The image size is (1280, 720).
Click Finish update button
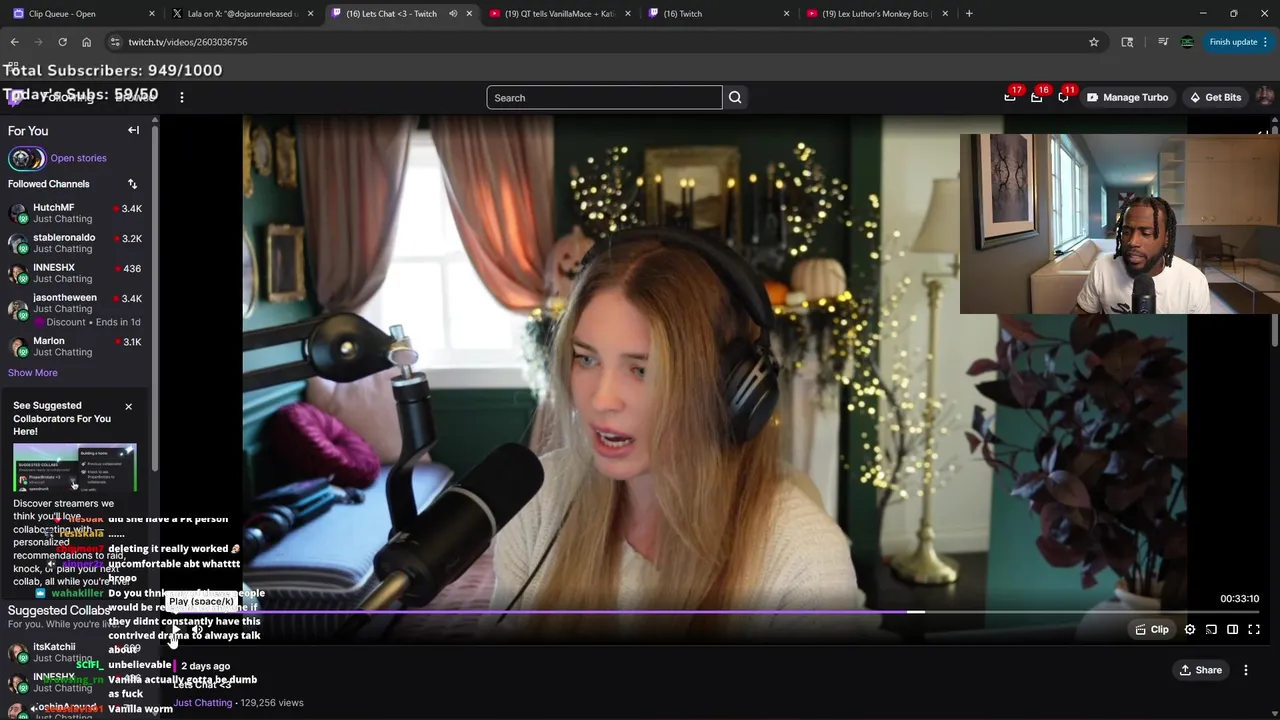1238,42
